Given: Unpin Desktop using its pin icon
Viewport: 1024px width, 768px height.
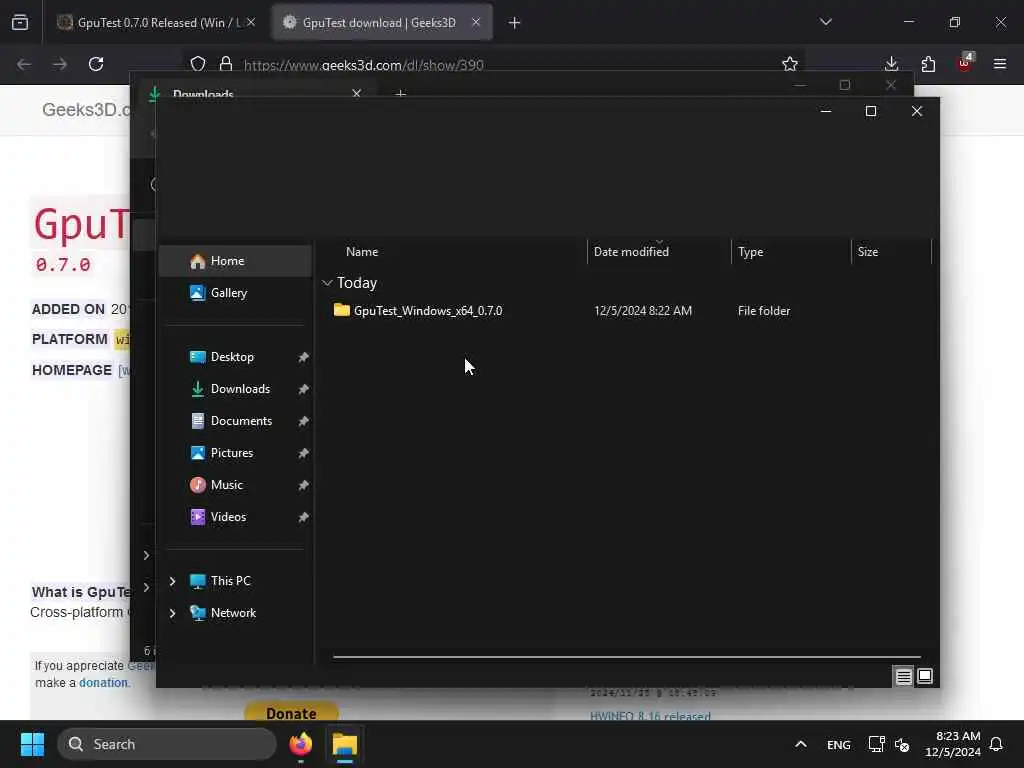Looking at the screenshot, I should (303, 357).
